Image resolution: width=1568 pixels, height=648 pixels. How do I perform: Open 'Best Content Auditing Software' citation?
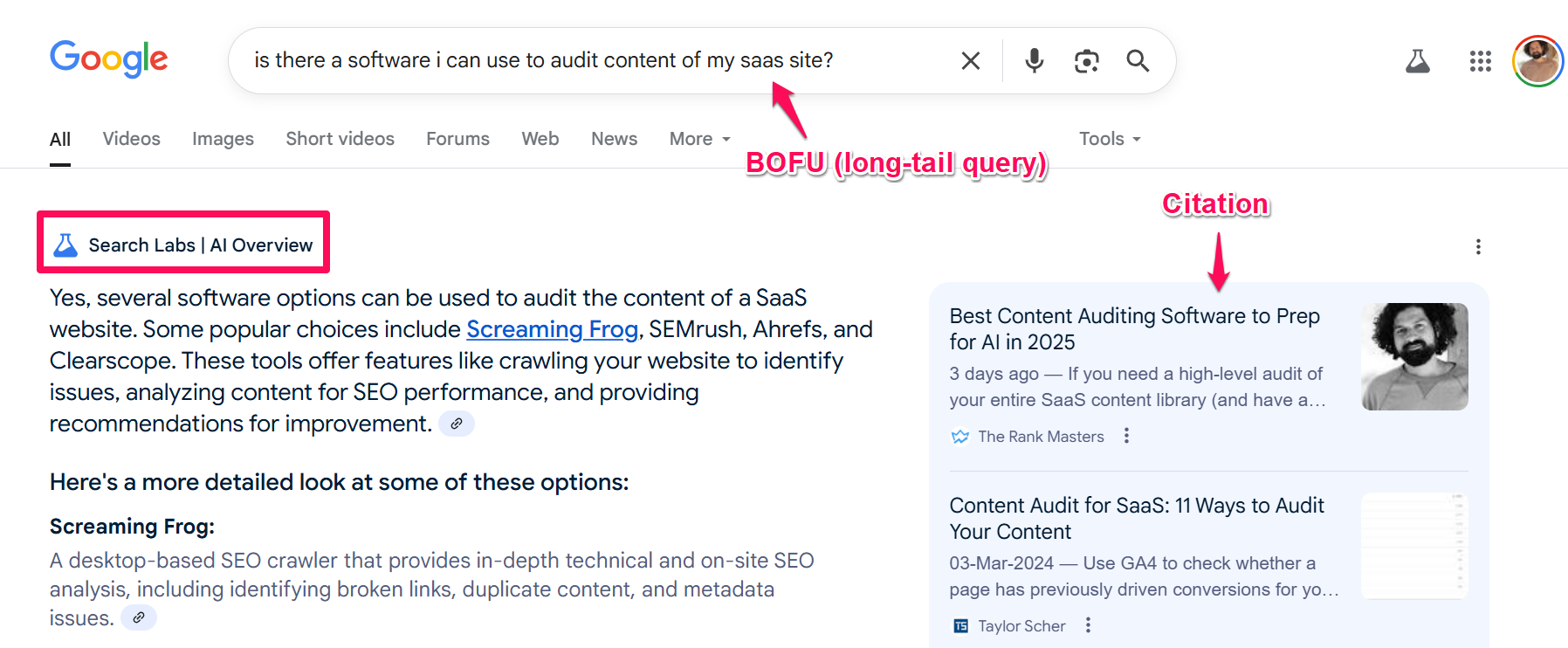1134,329
